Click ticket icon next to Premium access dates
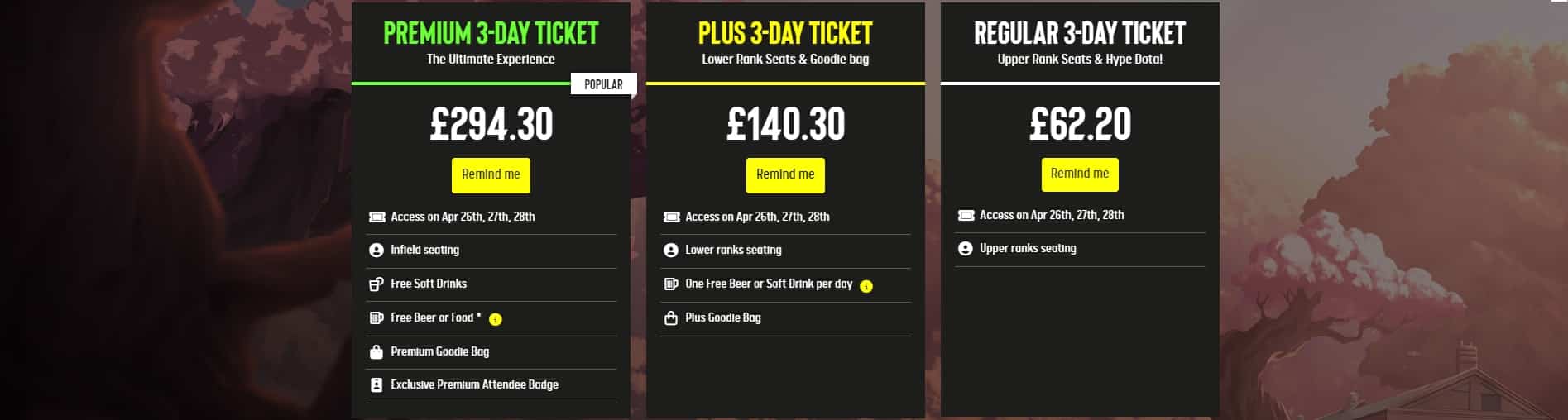Screen dimensions: 1568x420 tap(376, 217)
